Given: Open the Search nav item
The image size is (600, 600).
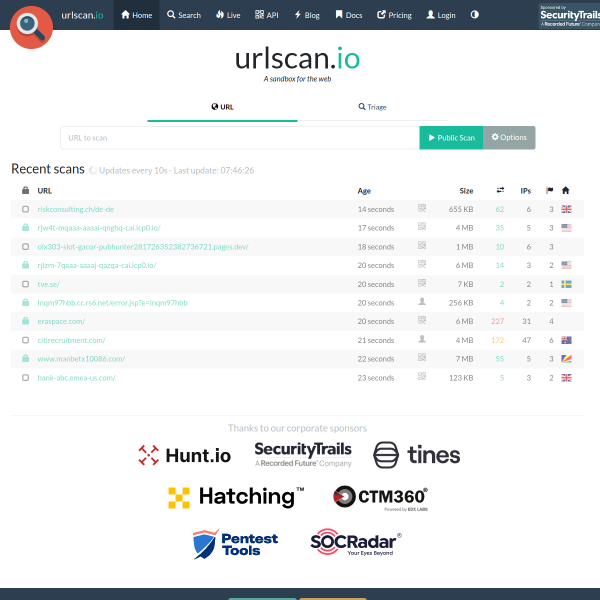Looking at the screenshot, I should tap(184, 15).
